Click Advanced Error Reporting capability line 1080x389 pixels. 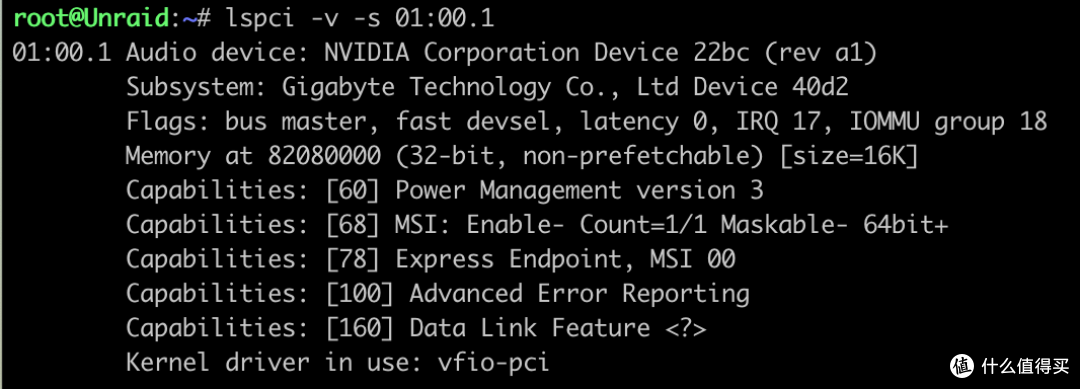pos(437,294)
